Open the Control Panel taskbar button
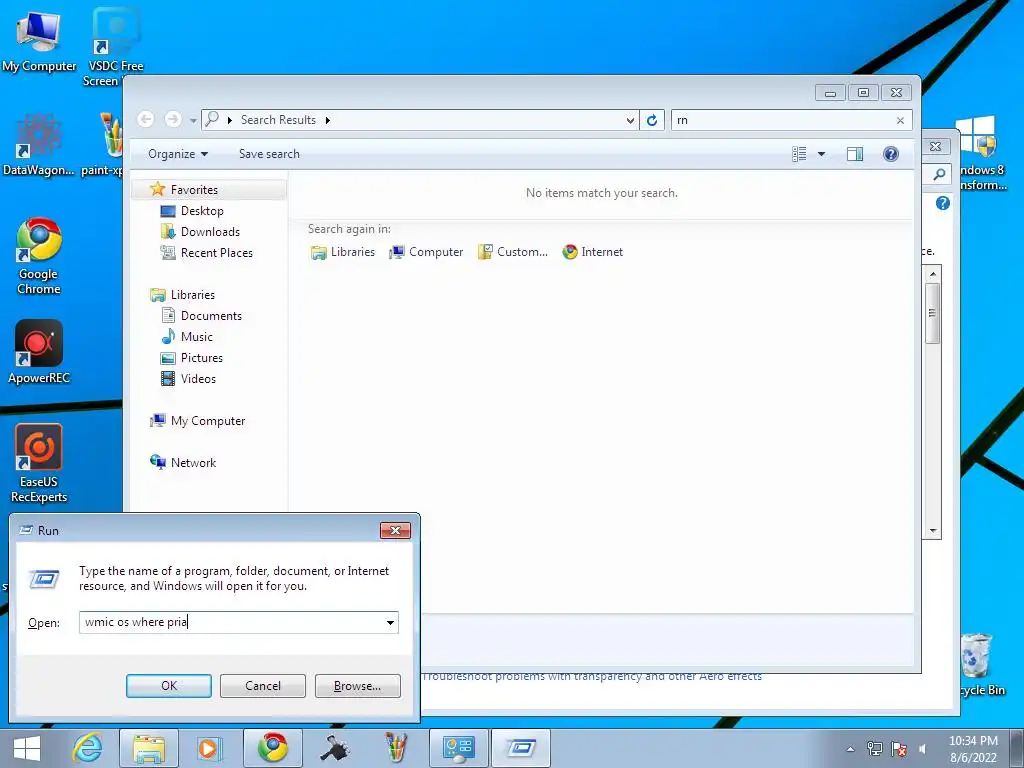This screenshot has width=1024, height=768. [x=458, y=748]
